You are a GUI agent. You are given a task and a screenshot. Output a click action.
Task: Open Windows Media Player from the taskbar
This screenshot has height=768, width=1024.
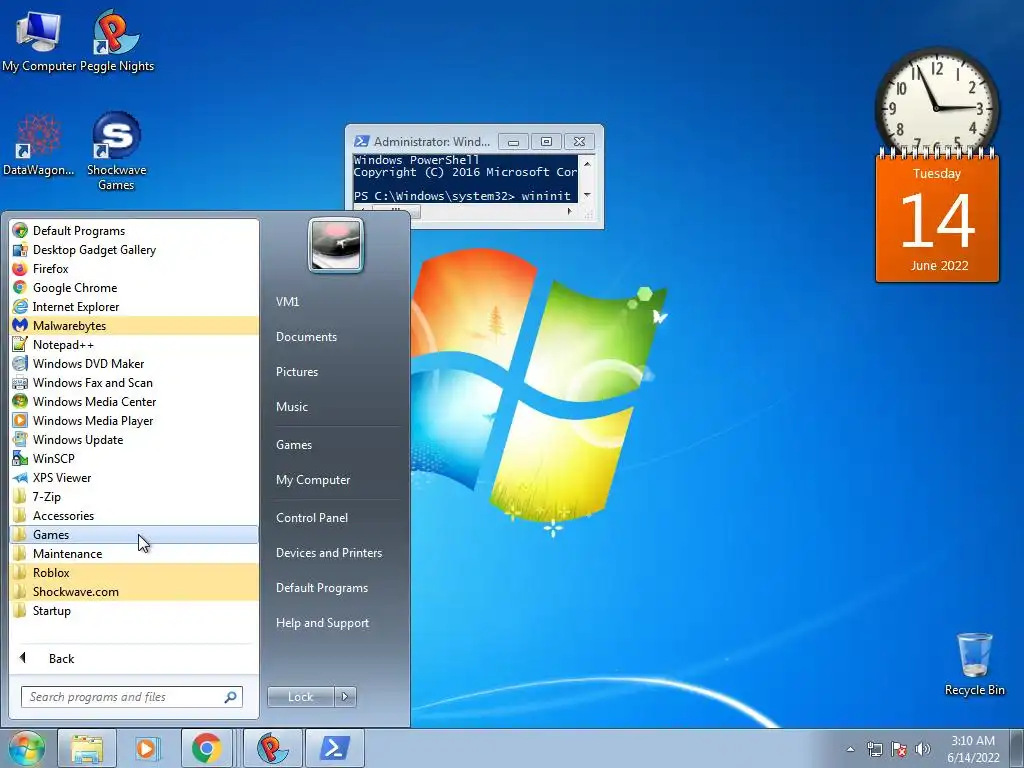click(x=147, y=748)
